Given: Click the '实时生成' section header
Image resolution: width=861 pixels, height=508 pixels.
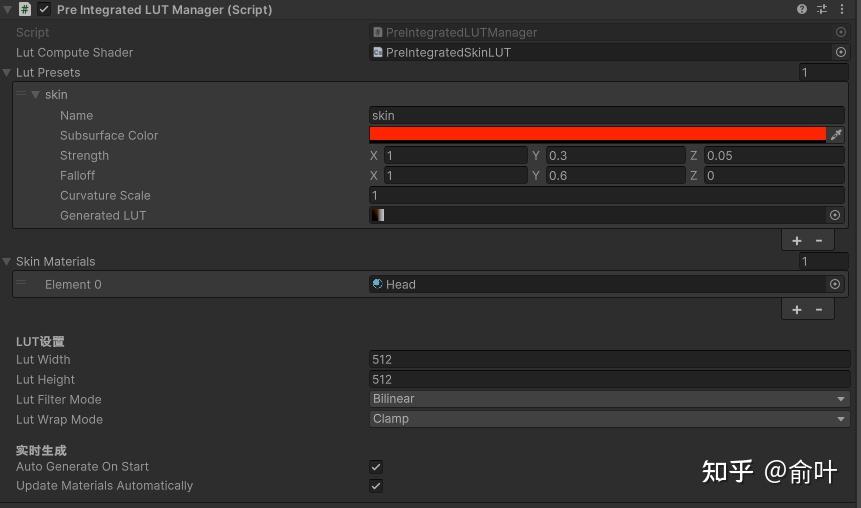Looking at the screenshot, I should (41, 450).
